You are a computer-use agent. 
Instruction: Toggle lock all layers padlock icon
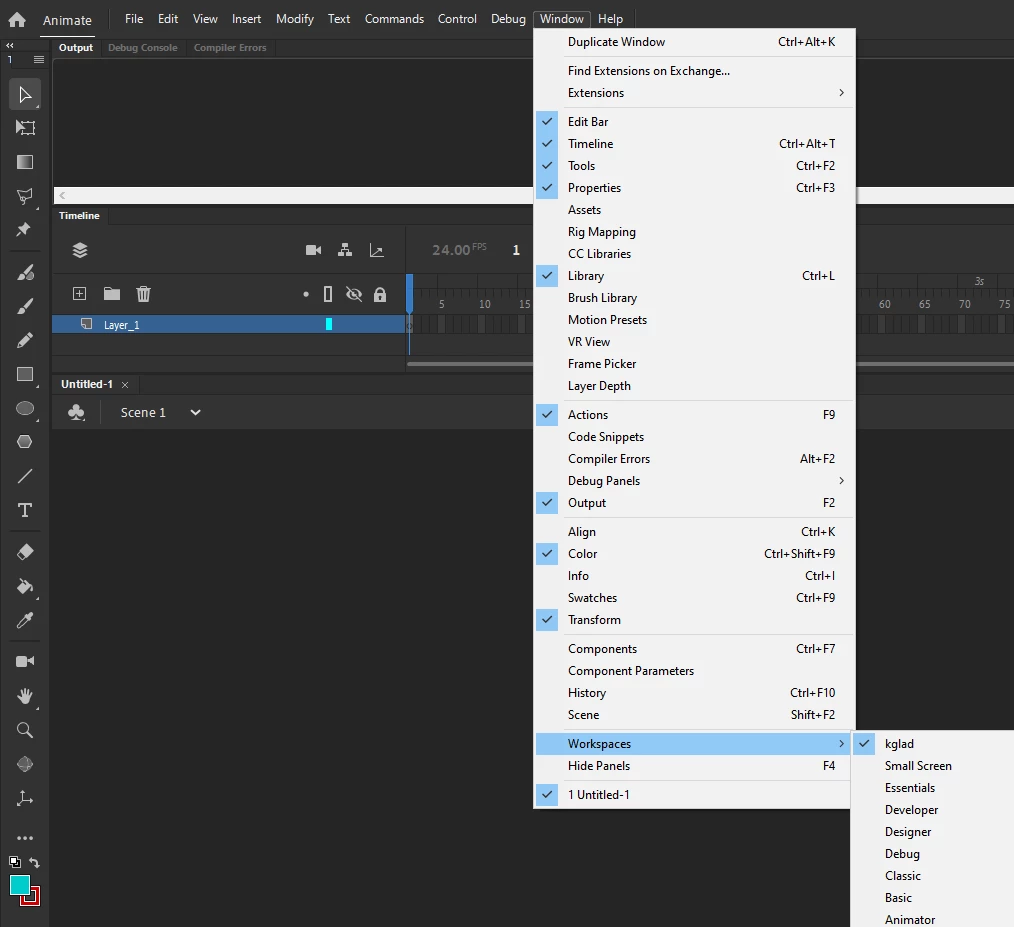coord(380,294)
